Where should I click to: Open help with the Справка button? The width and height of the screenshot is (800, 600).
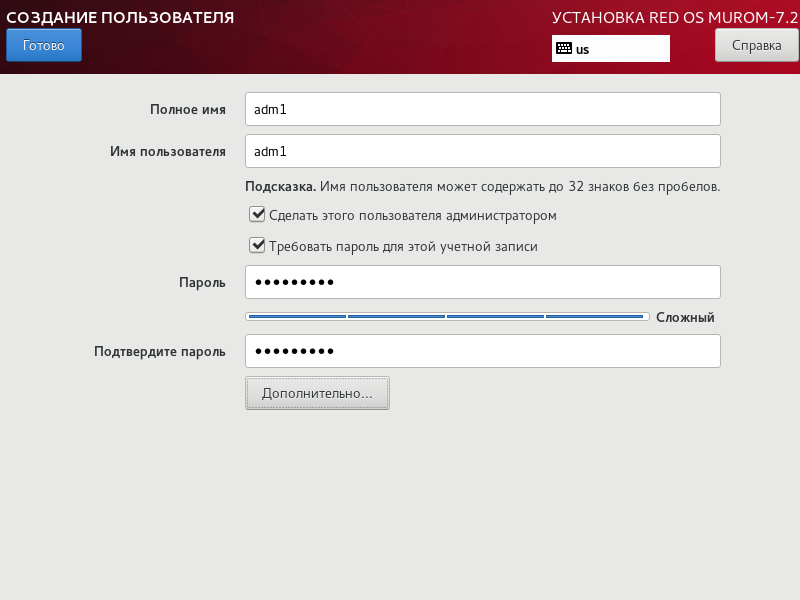(756, 45)
